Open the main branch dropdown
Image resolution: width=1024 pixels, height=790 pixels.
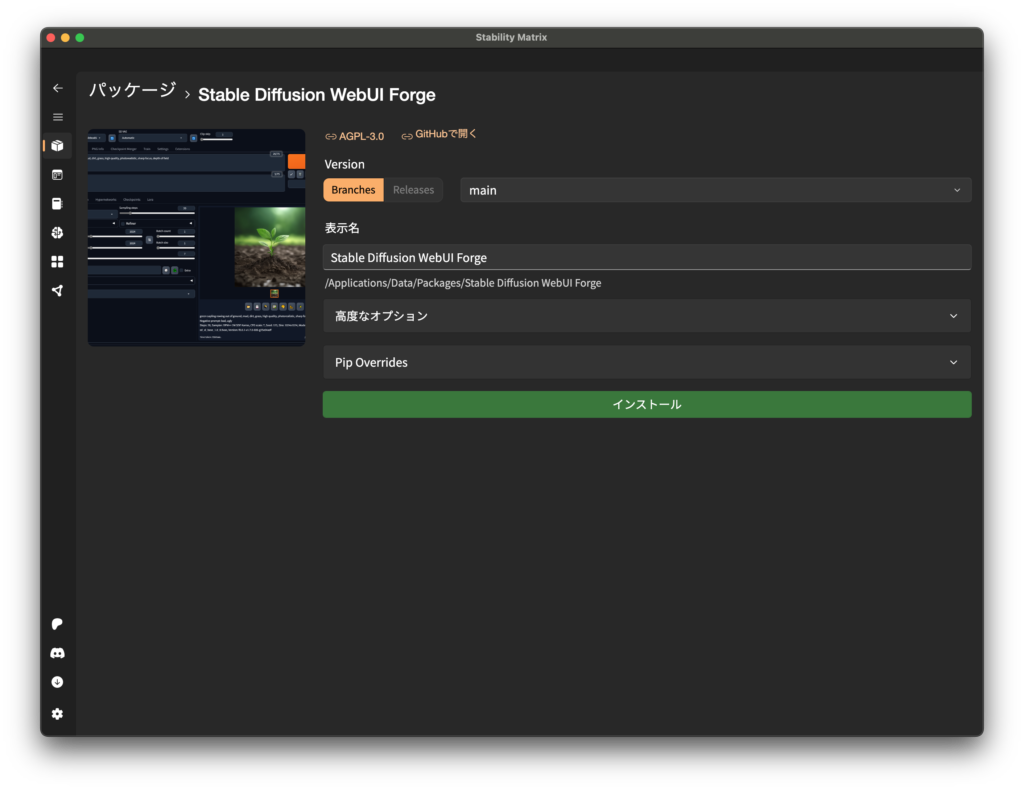click(715, 190)
